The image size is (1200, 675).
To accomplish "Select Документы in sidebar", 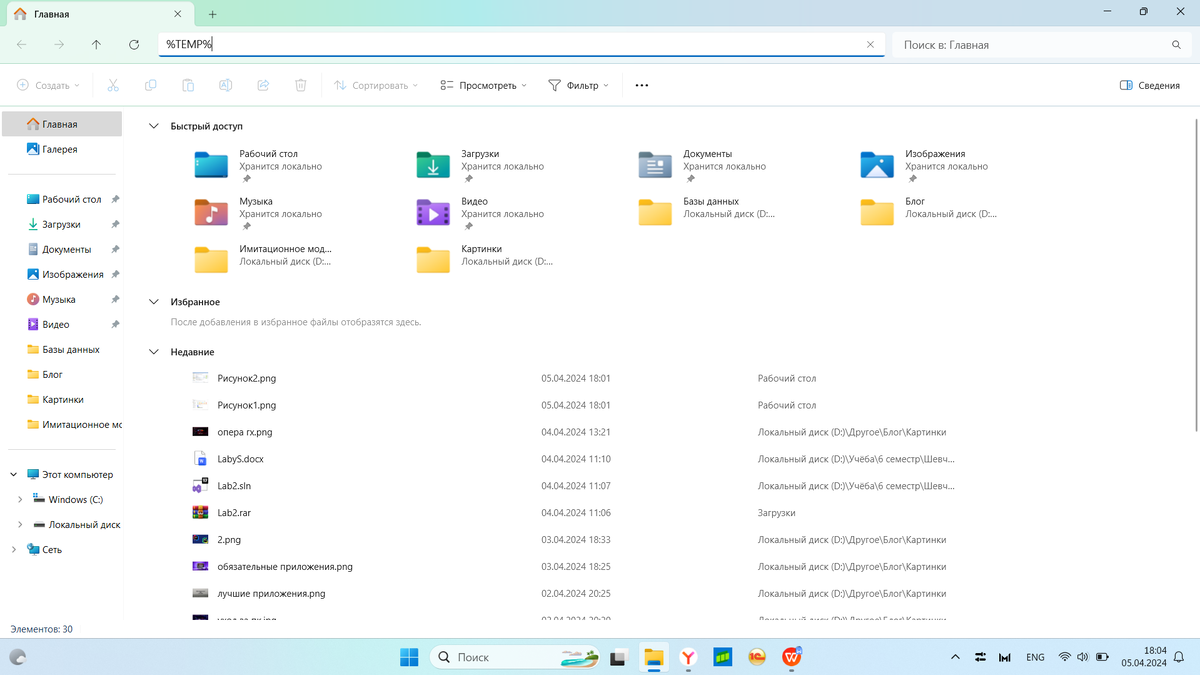I will pos(62,250).
